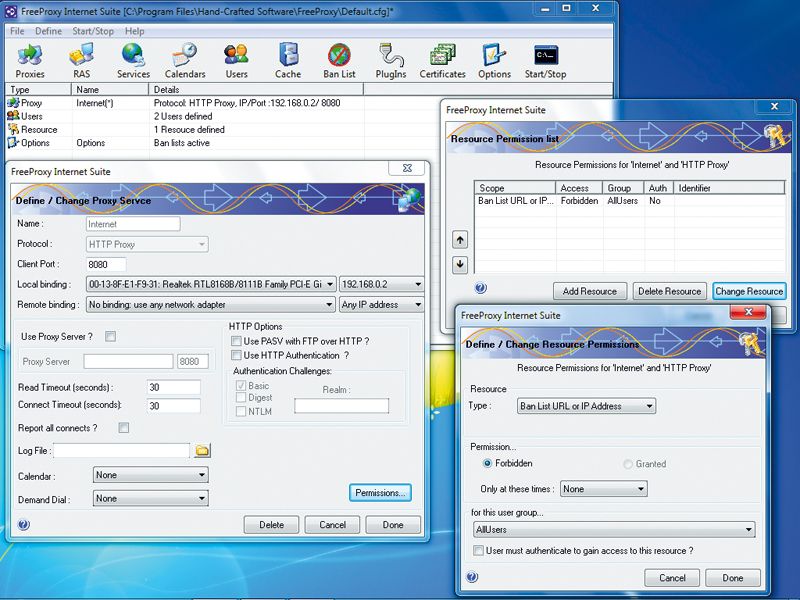Open the Services toolbar icon
This screenshot has height=600, width=800.
point(133,61)
